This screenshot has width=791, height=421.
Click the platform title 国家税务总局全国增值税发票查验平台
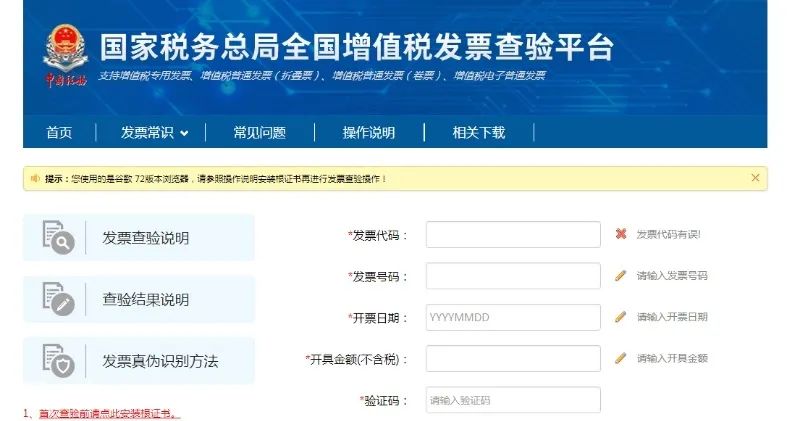tap(357, 47)
